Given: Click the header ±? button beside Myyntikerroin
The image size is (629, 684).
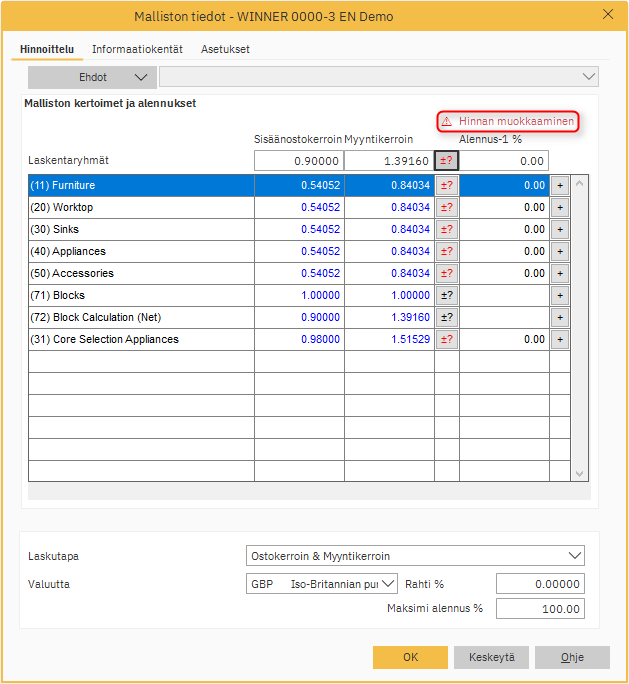Looking at the screenshot, I should [x=447, y=160].
